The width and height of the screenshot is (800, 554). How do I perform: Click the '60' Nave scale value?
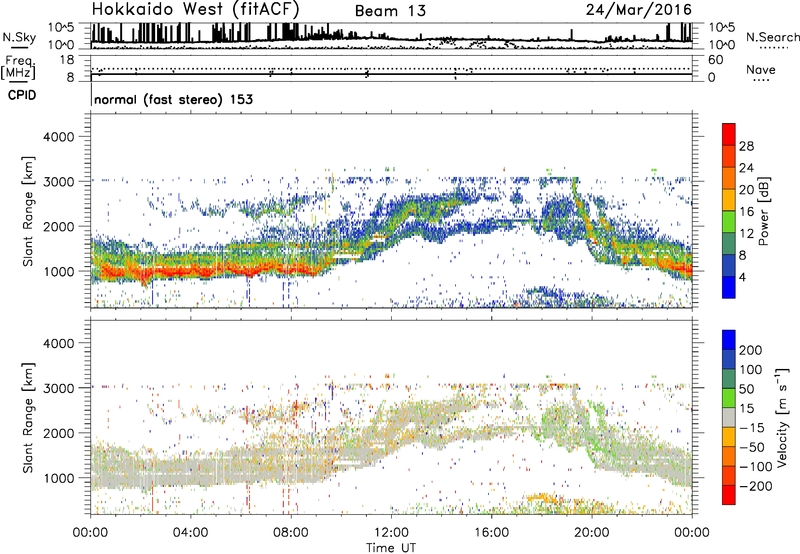tap(715, 60)
